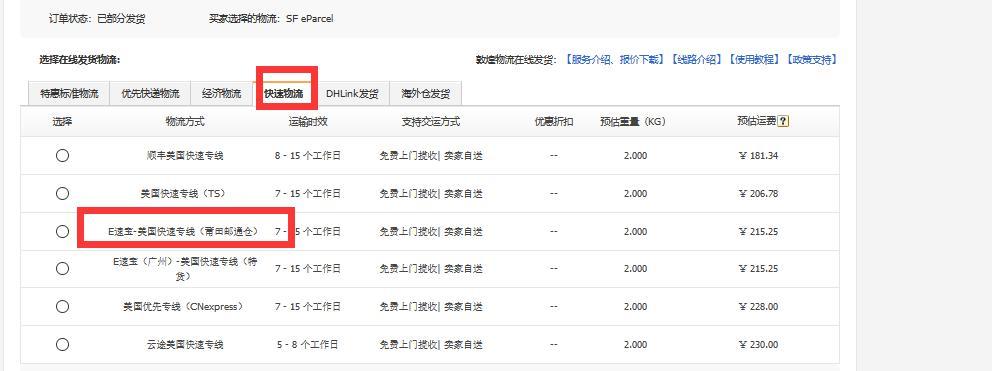
Task: Click the 云途美国快速专线 logistics name
Action: click(x=185, y=345)
